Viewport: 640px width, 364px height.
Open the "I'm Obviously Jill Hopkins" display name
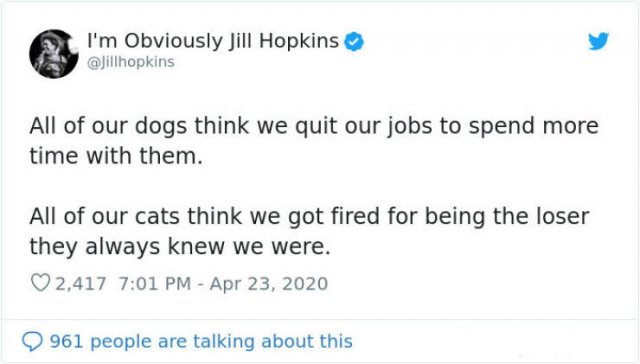click(213, 41)
